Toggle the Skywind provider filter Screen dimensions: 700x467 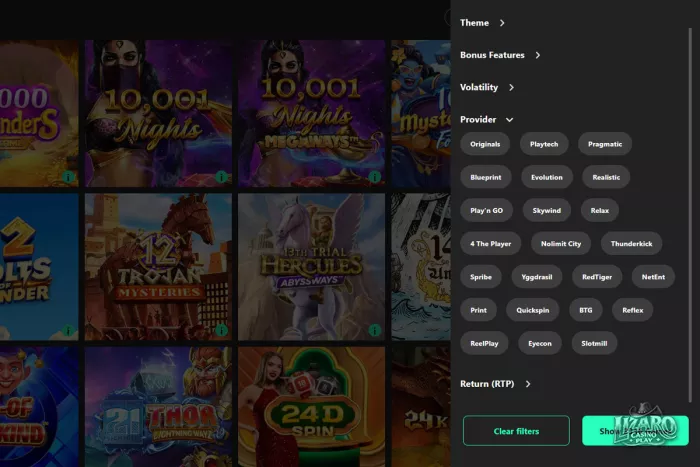tap(547, 210)
